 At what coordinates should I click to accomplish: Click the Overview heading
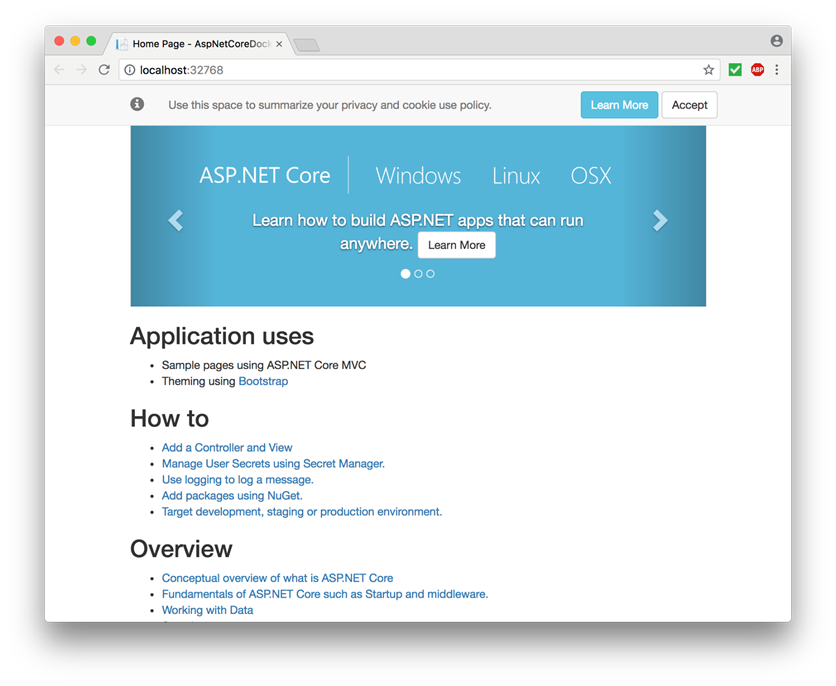point(181,549)
